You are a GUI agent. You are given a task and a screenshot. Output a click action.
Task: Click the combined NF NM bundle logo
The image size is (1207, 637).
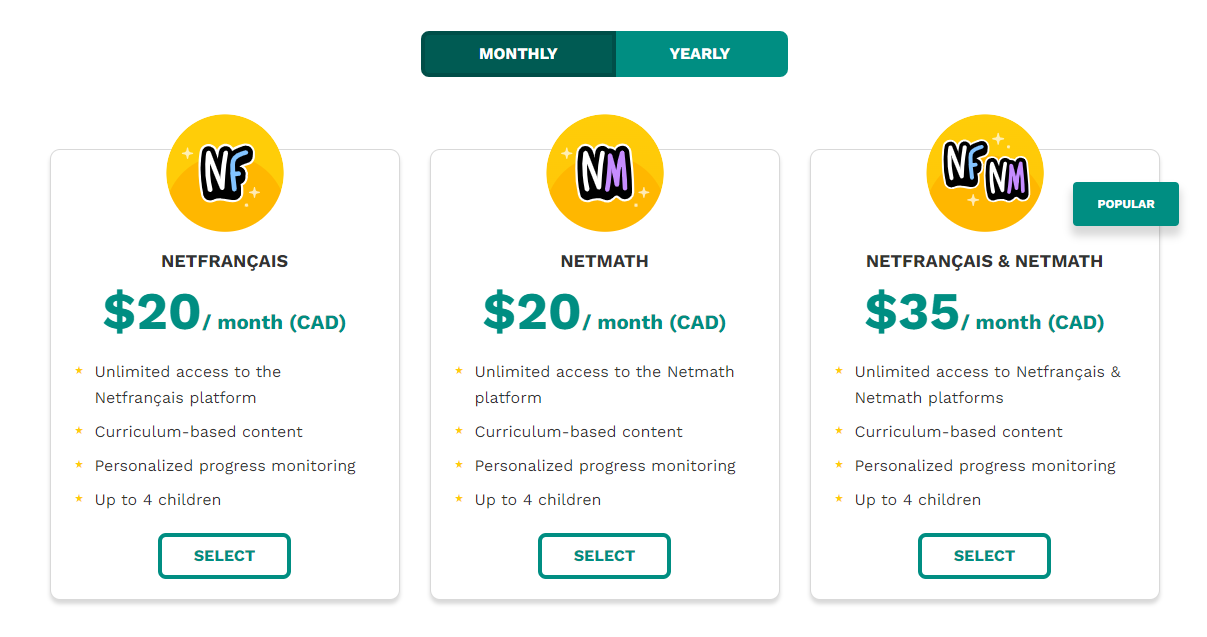coord(985,173)
